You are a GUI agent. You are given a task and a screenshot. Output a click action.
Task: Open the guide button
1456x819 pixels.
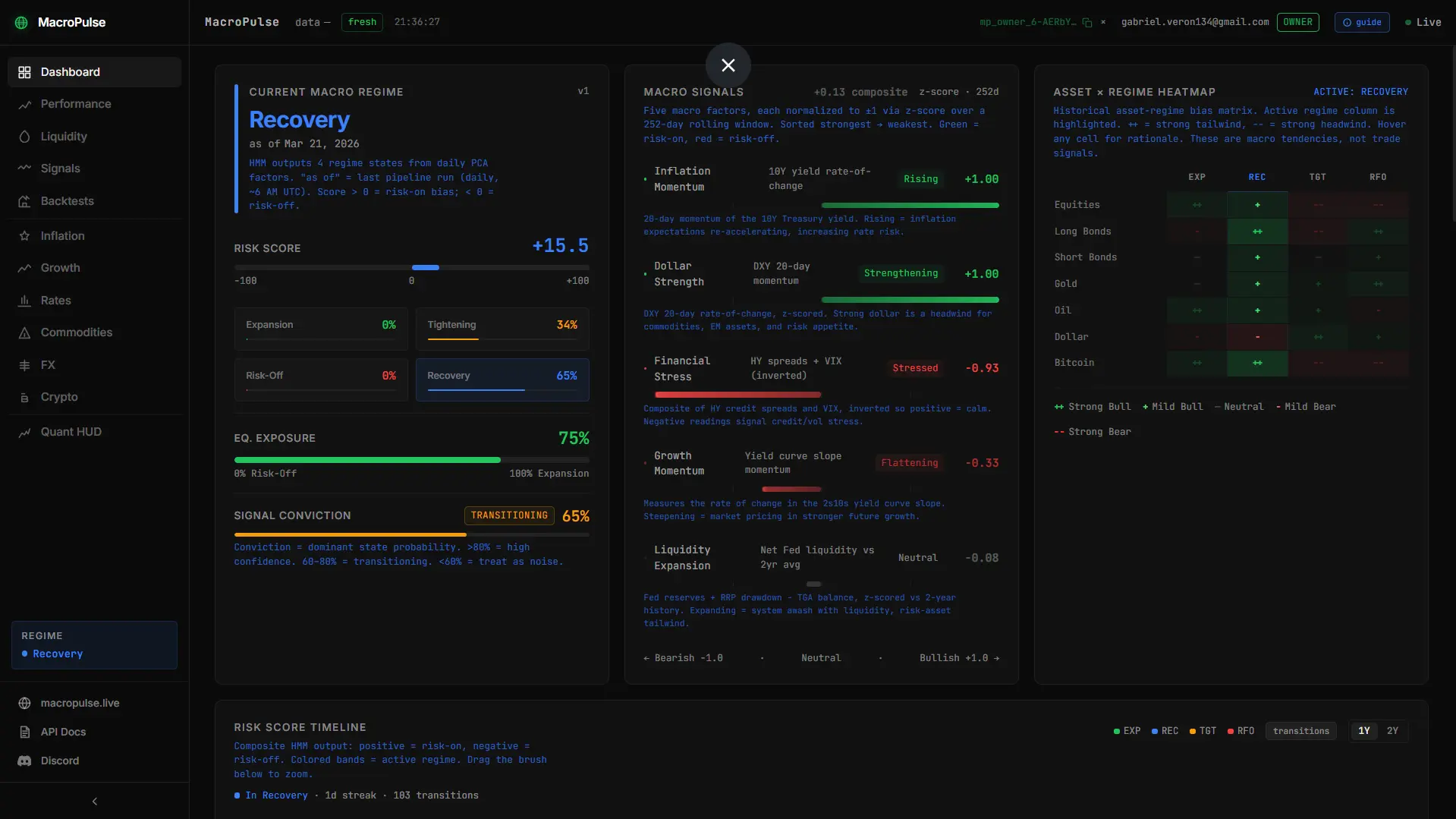click(x=1362, y=22)
